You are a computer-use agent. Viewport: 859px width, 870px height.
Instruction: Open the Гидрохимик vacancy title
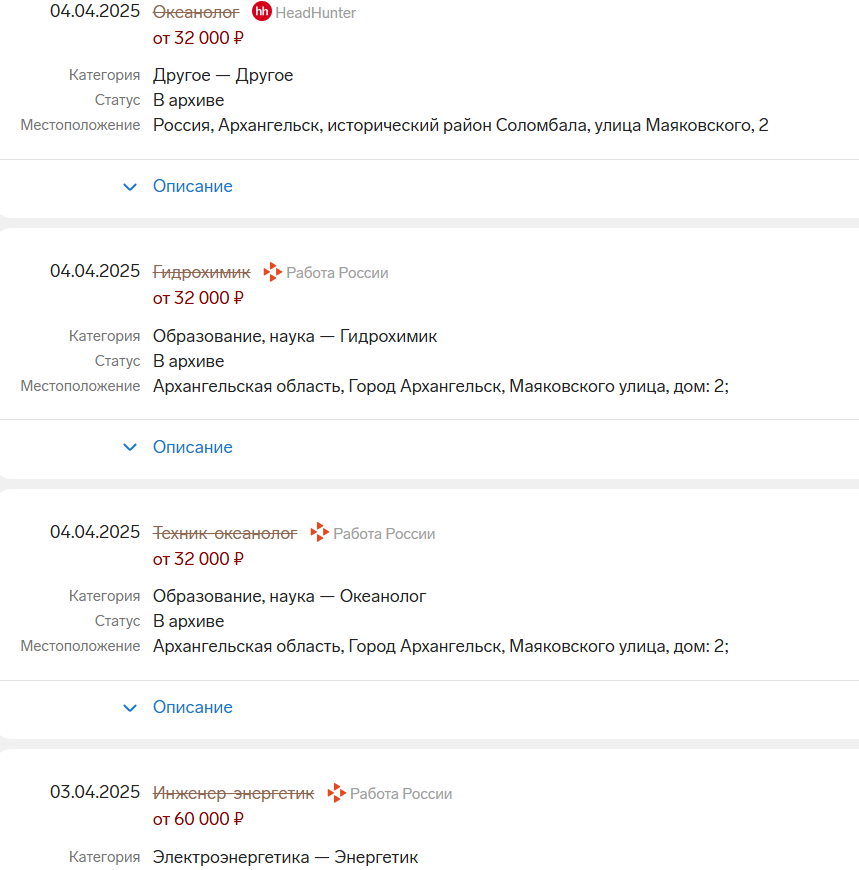pyautogui.click(x=201, y=272)
